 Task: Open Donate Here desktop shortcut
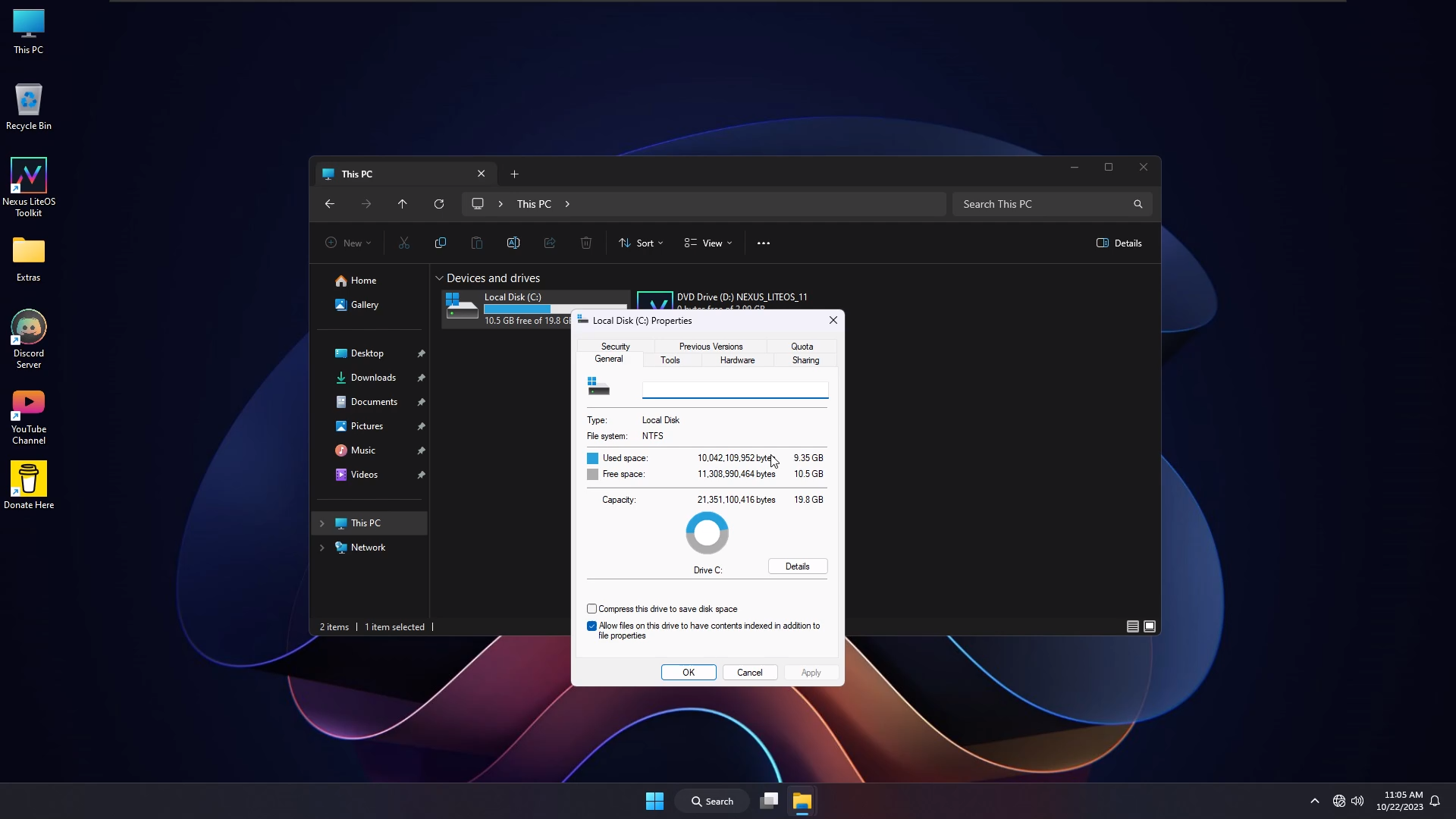tap(29, 485)
